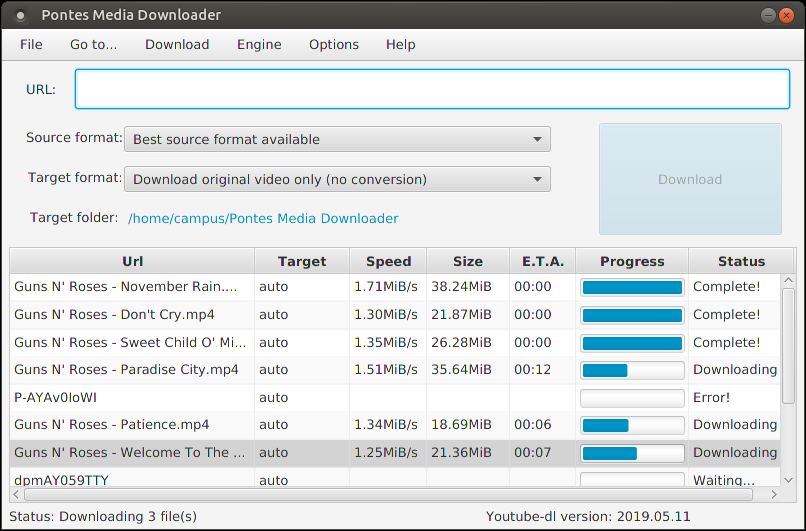806x531 pixels.
Task: Select the November Rain download row
Action: point(126,287)
